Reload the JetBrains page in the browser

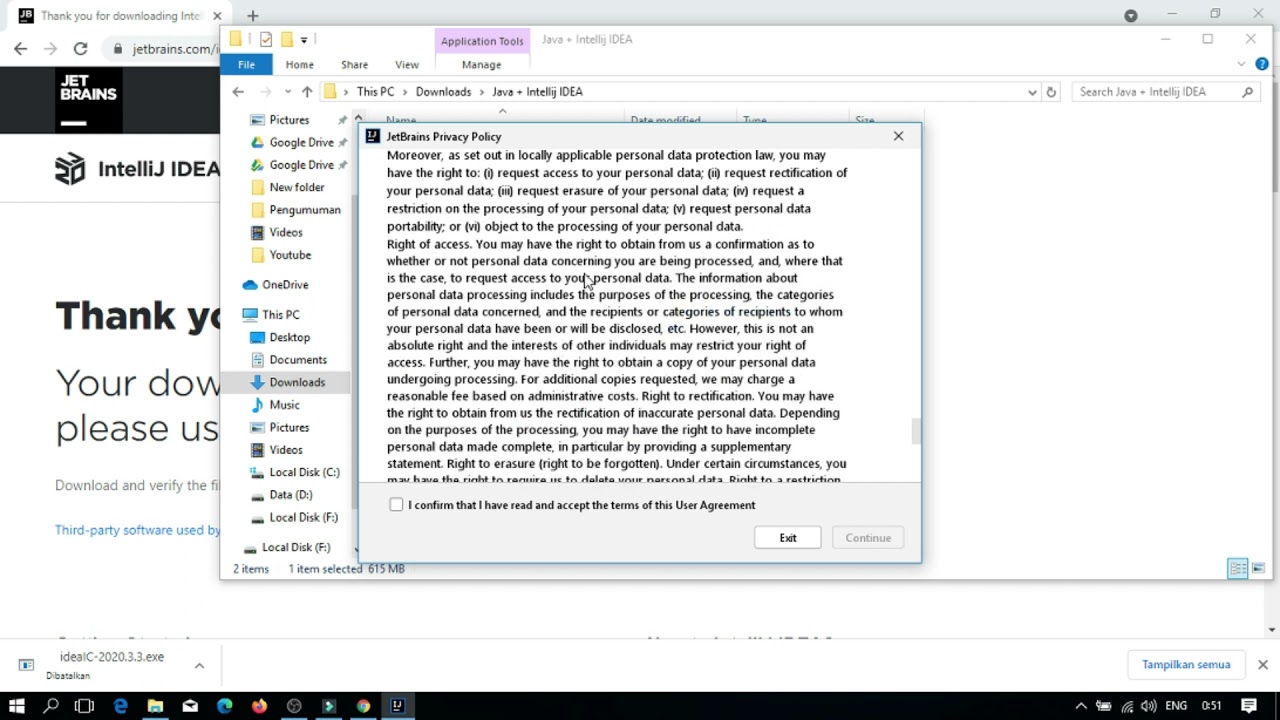click(x=80, y=48)
